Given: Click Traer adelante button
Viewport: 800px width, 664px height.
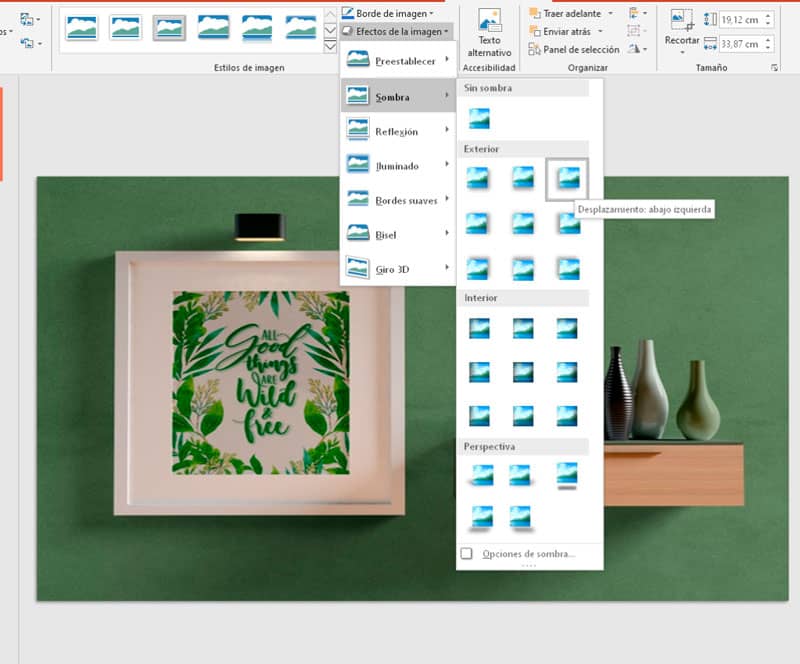Looking at the screenshot, I should coord(565,13).
